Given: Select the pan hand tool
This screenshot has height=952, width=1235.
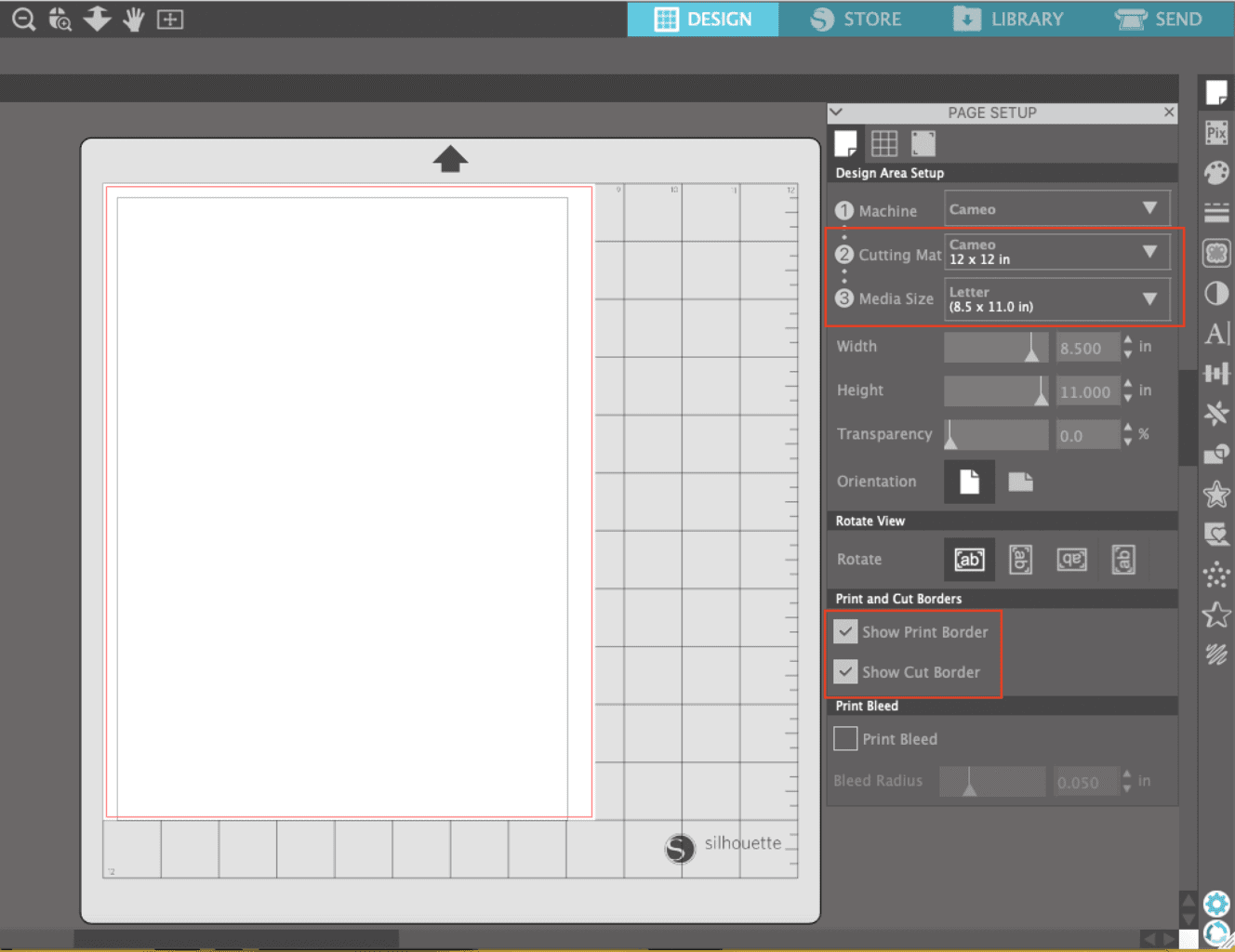Looking at the screenshot, I should pyautogui.click(x=134, y=19).
